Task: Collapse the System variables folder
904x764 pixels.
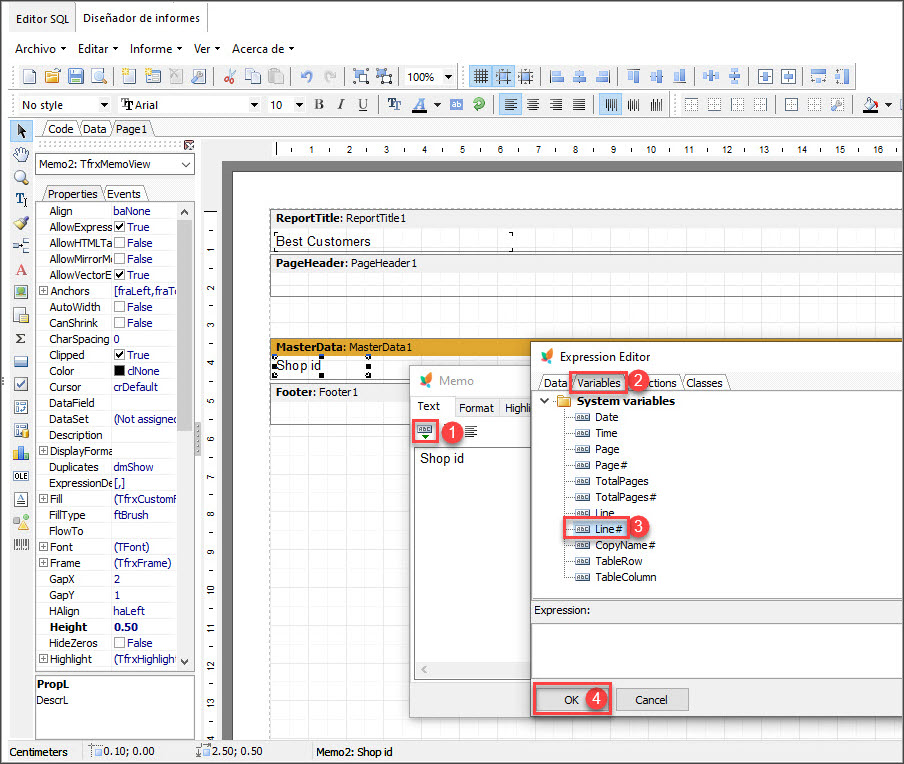Action: 544,400
